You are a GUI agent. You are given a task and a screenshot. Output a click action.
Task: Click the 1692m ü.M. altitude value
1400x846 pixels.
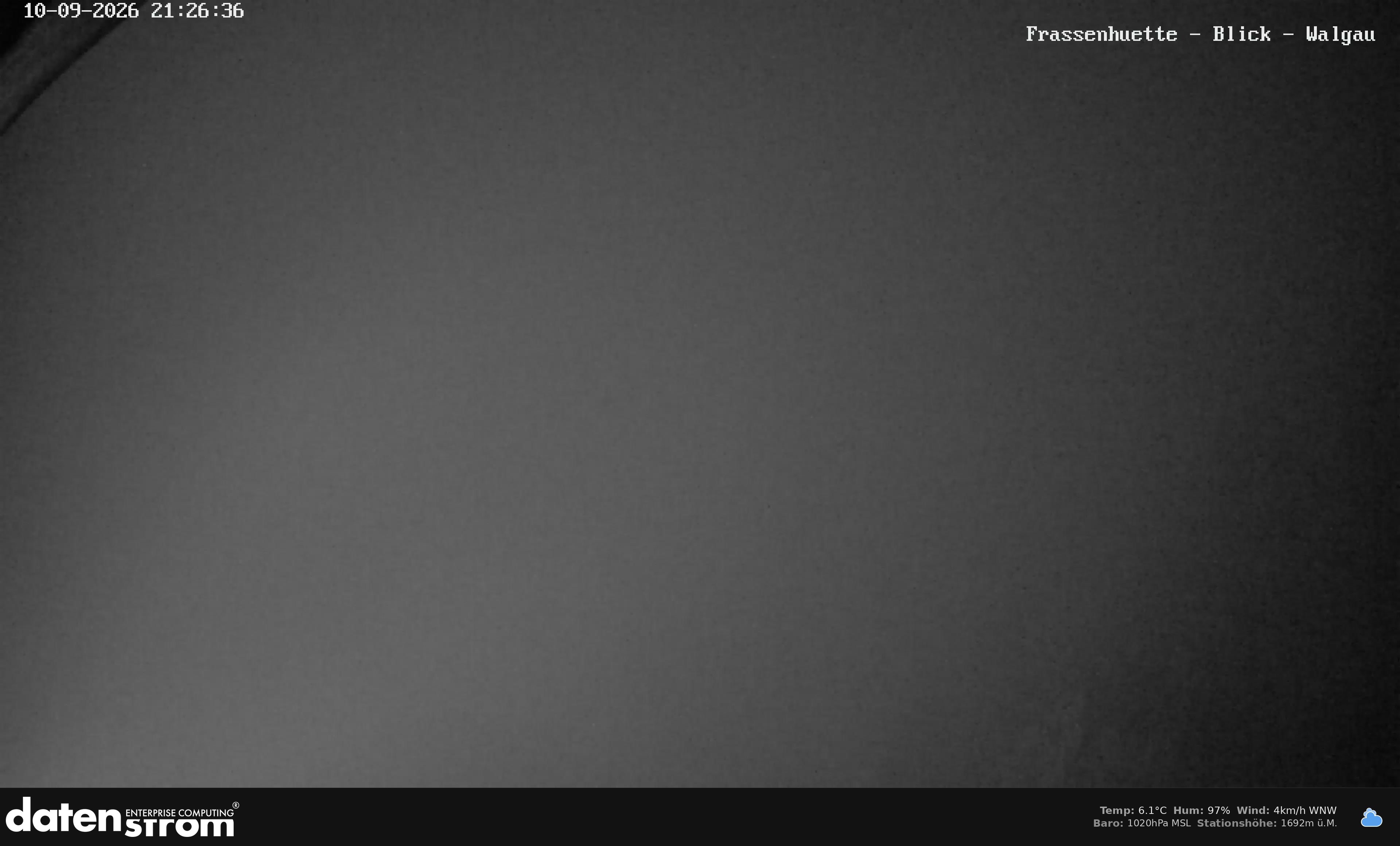click(x=1309, y=823)
